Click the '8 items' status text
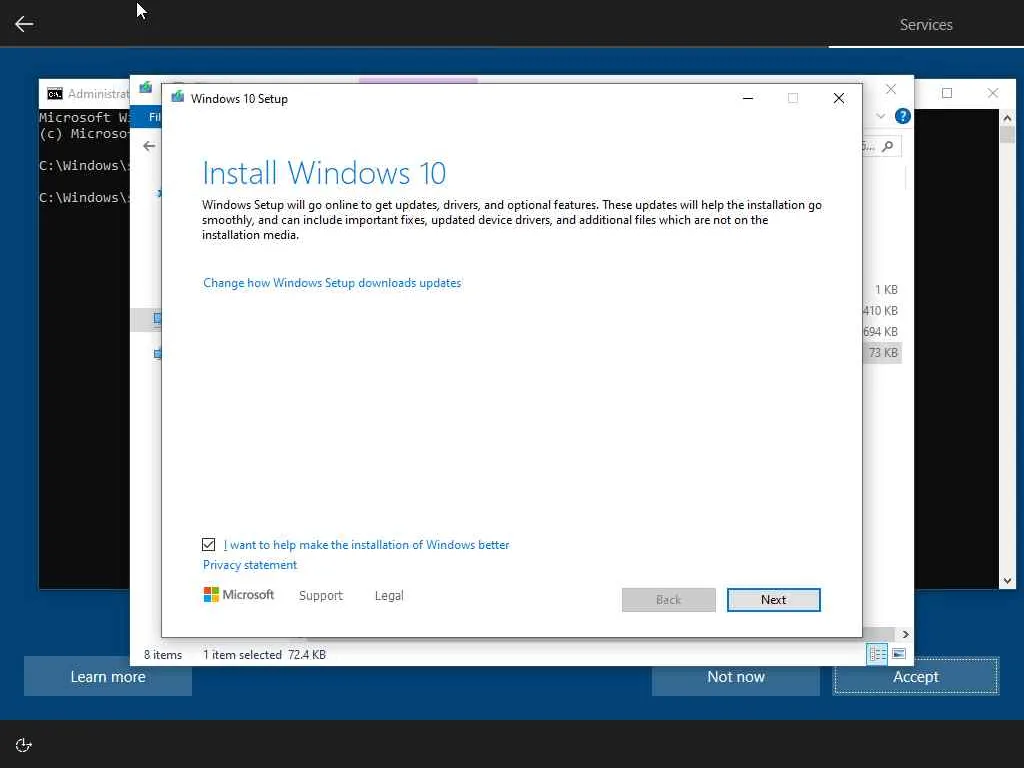The image size is (1024, 768). point(163,654)
